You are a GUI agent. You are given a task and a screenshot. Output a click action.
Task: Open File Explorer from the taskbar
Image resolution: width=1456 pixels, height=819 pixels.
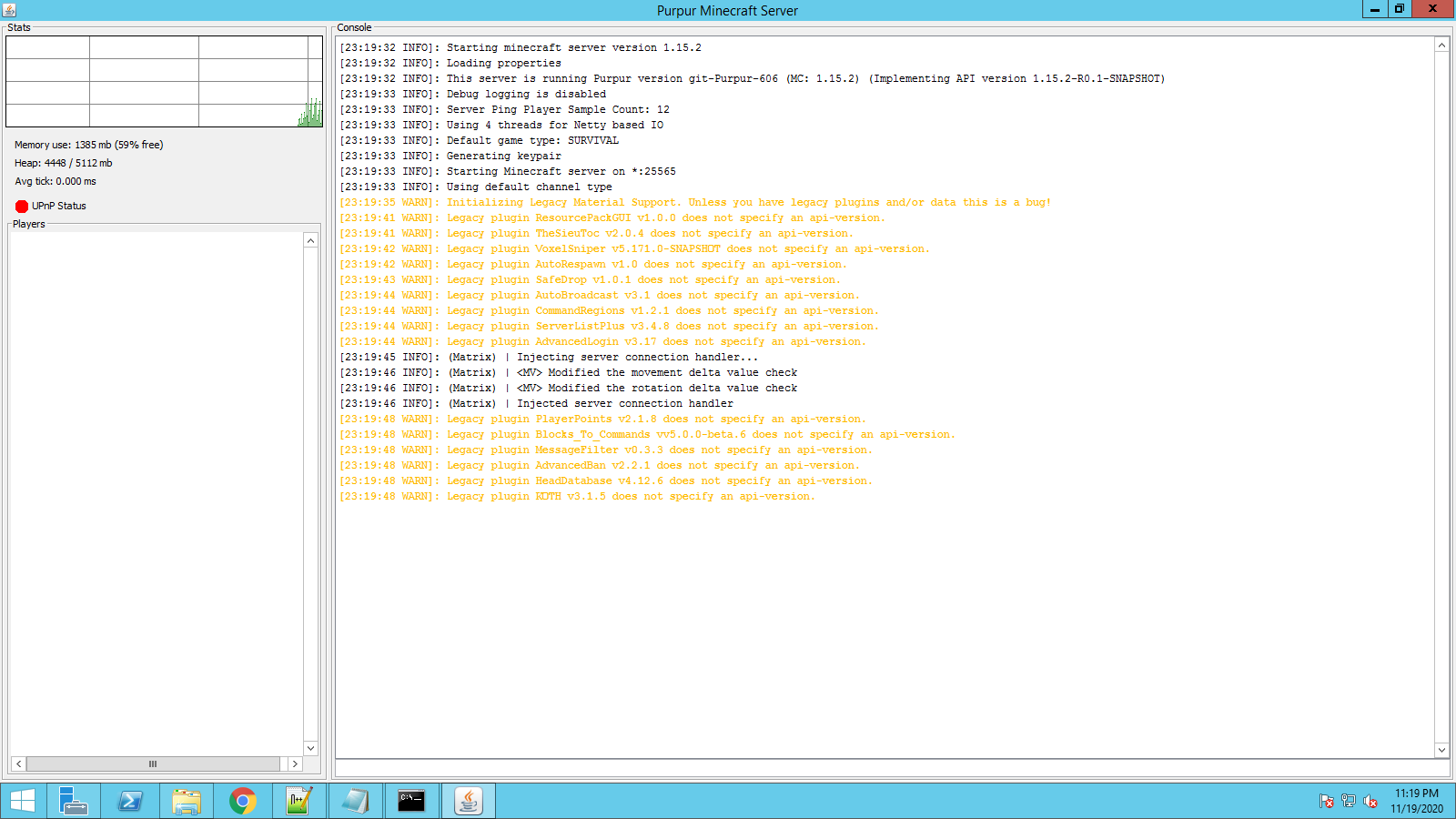tap(187, 801)
